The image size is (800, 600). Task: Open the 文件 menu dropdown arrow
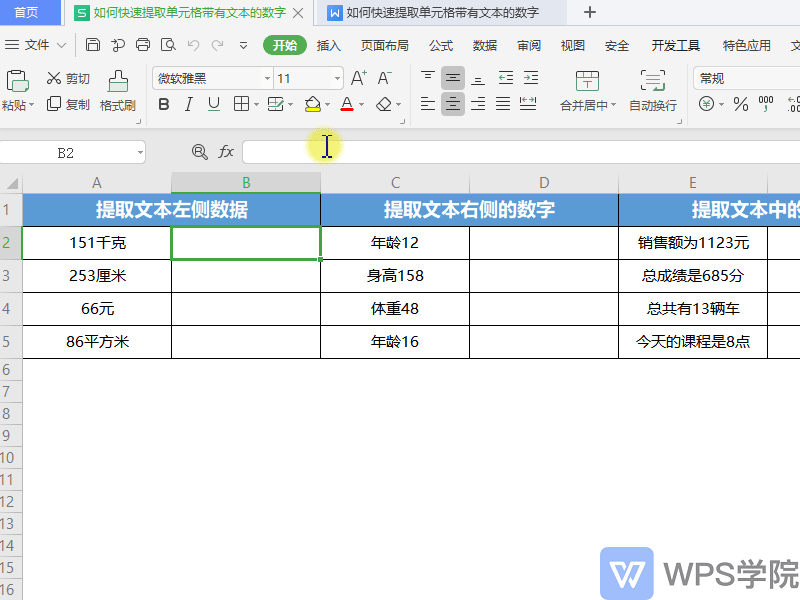pyautogui.click(x=61, y=45)
